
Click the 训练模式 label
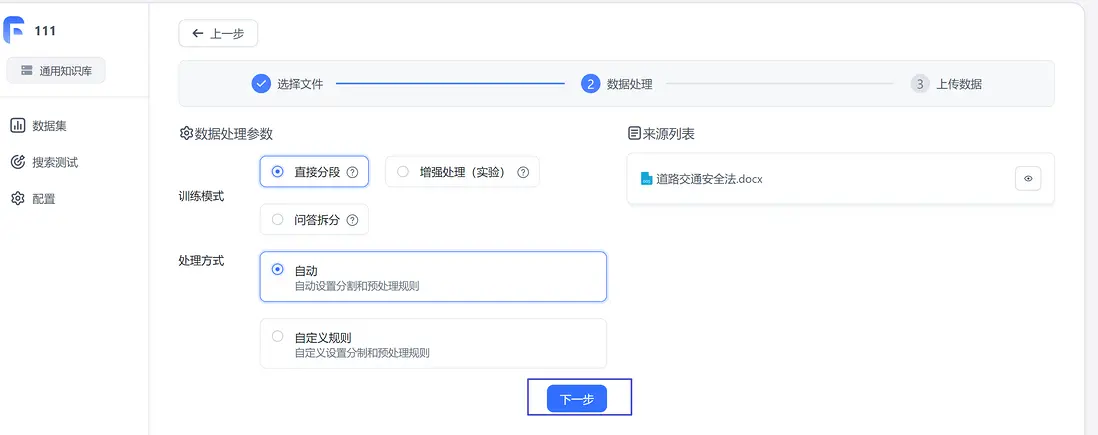pos(202,196)
